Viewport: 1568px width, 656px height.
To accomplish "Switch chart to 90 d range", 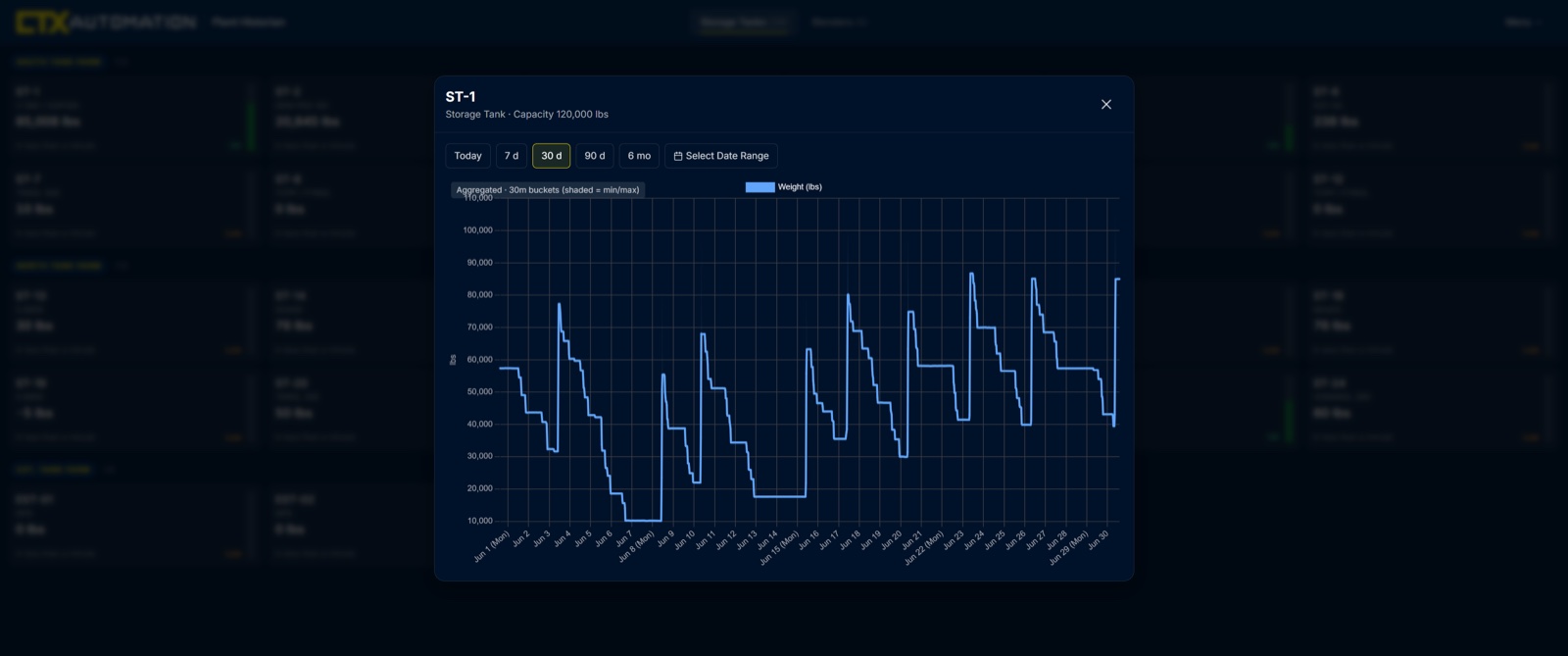I will pos(595,156).
